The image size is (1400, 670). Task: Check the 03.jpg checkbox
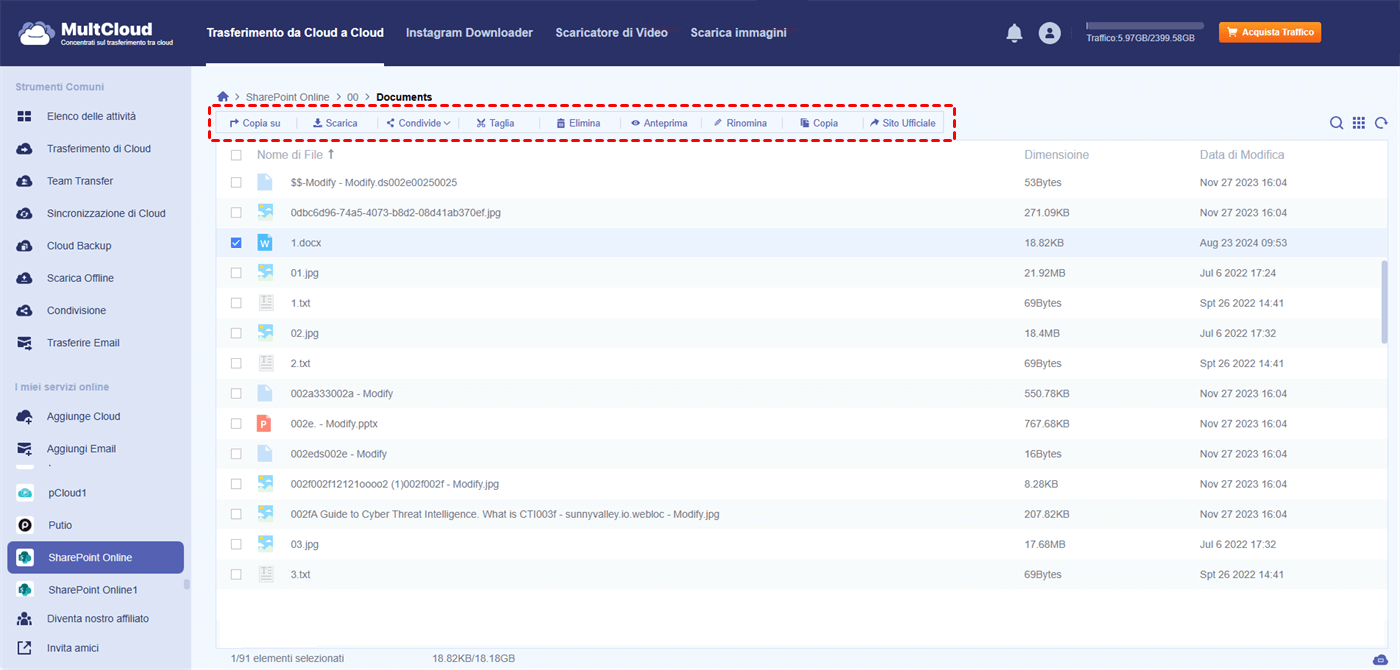coord(236,544)
